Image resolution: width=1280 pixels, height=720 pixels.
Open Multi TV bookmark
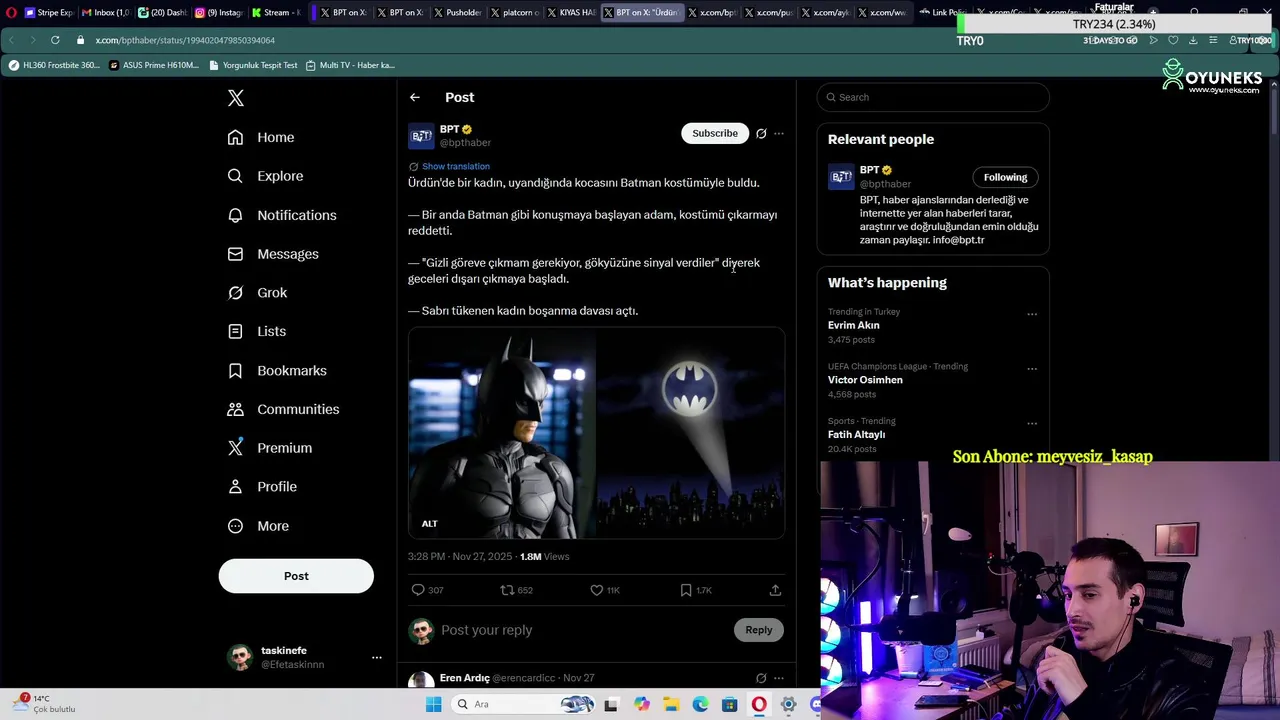coord(350,65)
